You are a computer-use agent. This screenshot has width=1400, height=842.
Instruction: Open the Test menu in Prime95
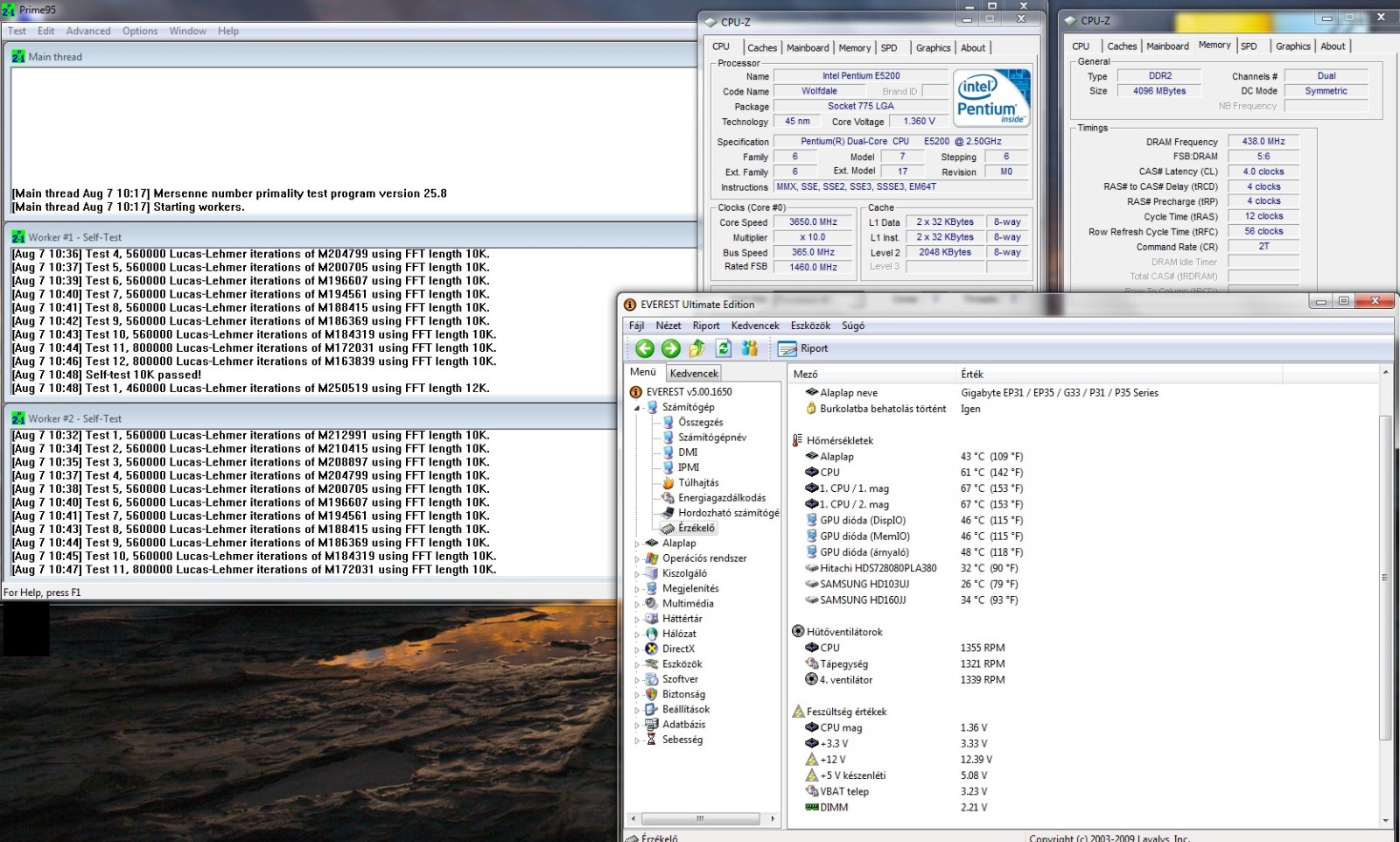[x=17, y=31]
